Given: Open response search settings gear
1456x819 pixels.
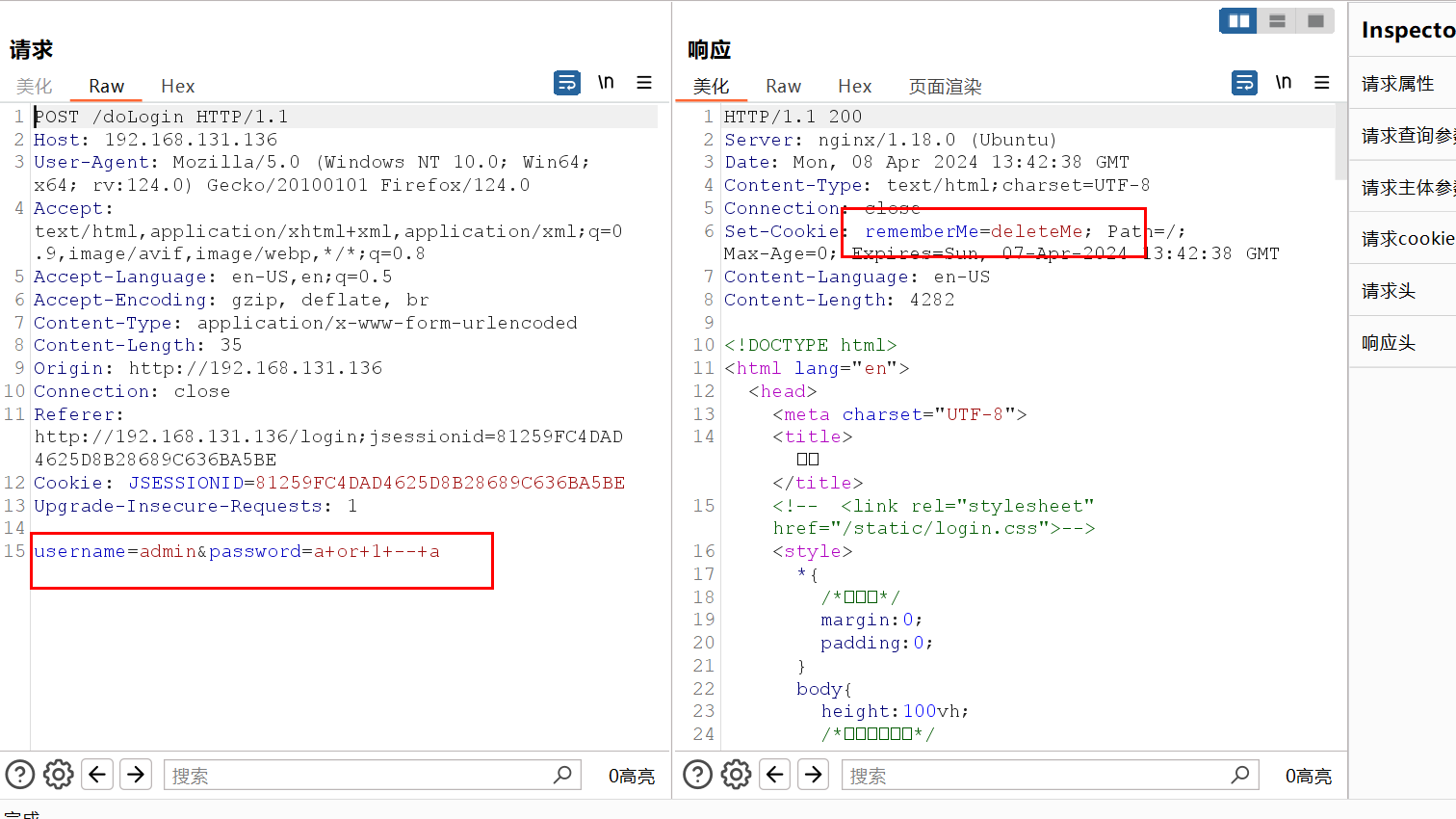Looking at the screenshot, I should click(737, 775).
